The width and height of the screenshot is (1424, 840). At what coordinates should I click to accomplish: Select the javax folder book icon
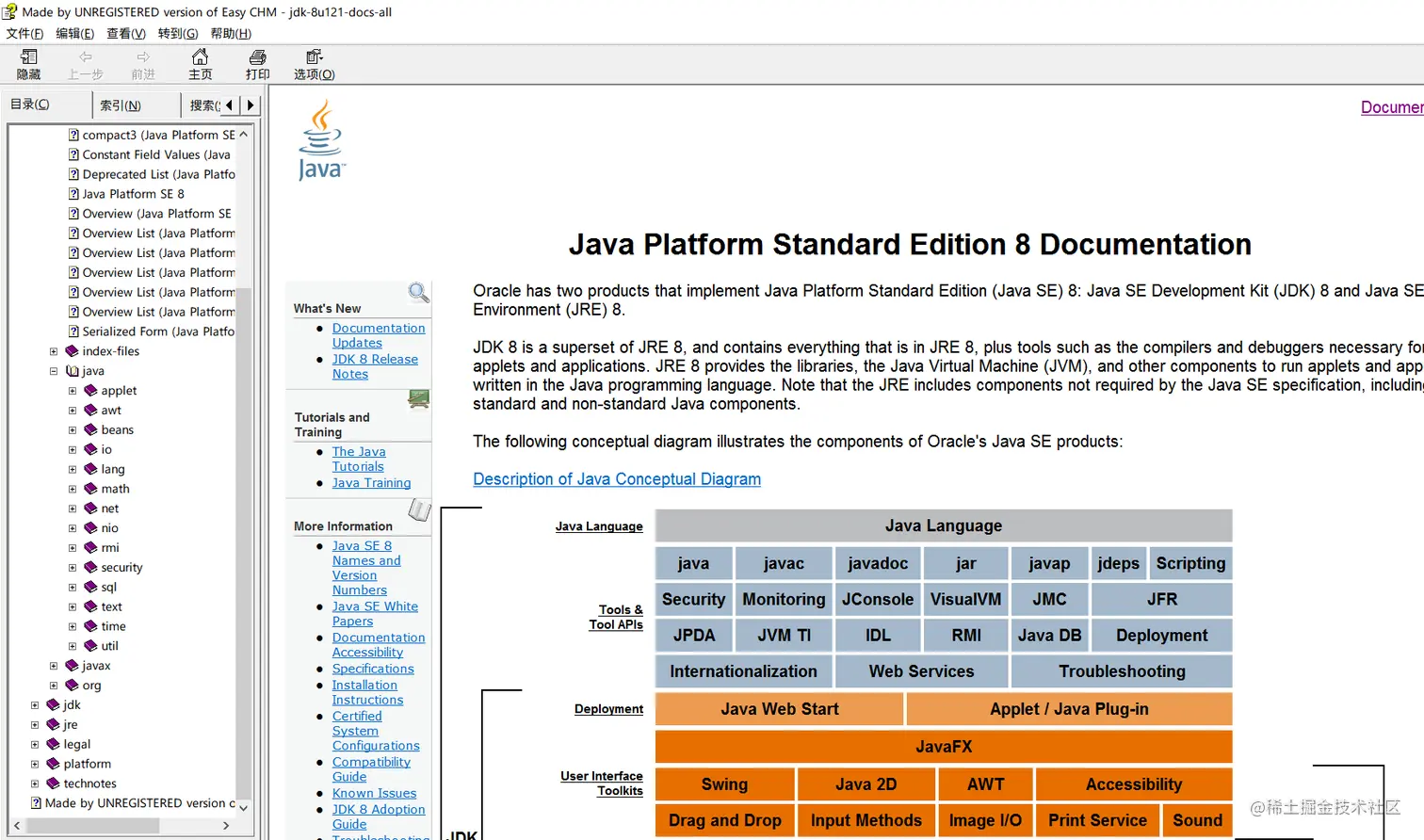tap(72, 665)
